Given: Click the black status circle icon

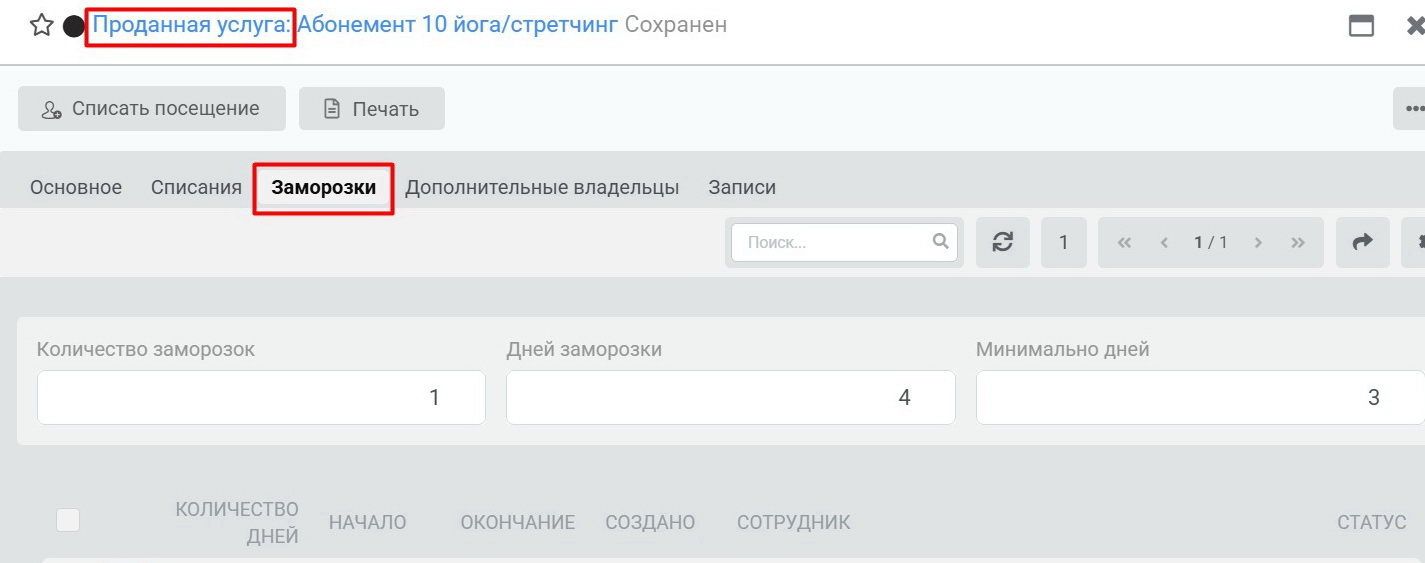Looking at the screenshot, I should point(73,26).
